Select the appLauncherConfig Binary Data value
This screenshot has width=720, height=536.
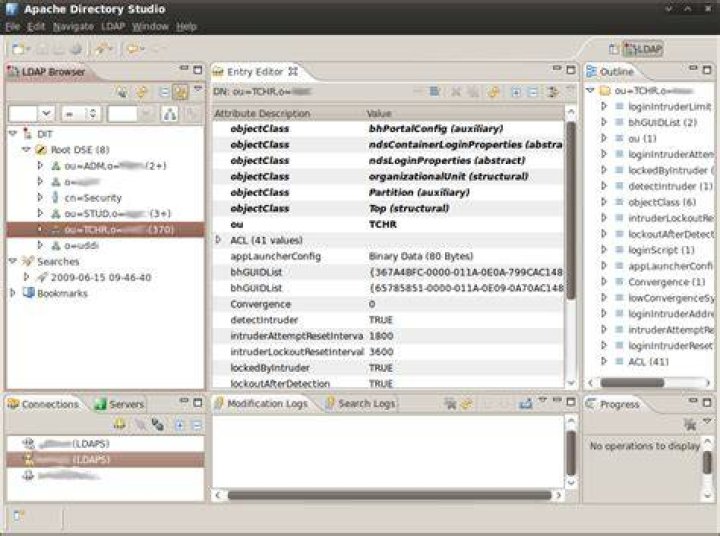pyautogui.click(x=421, y=256)
